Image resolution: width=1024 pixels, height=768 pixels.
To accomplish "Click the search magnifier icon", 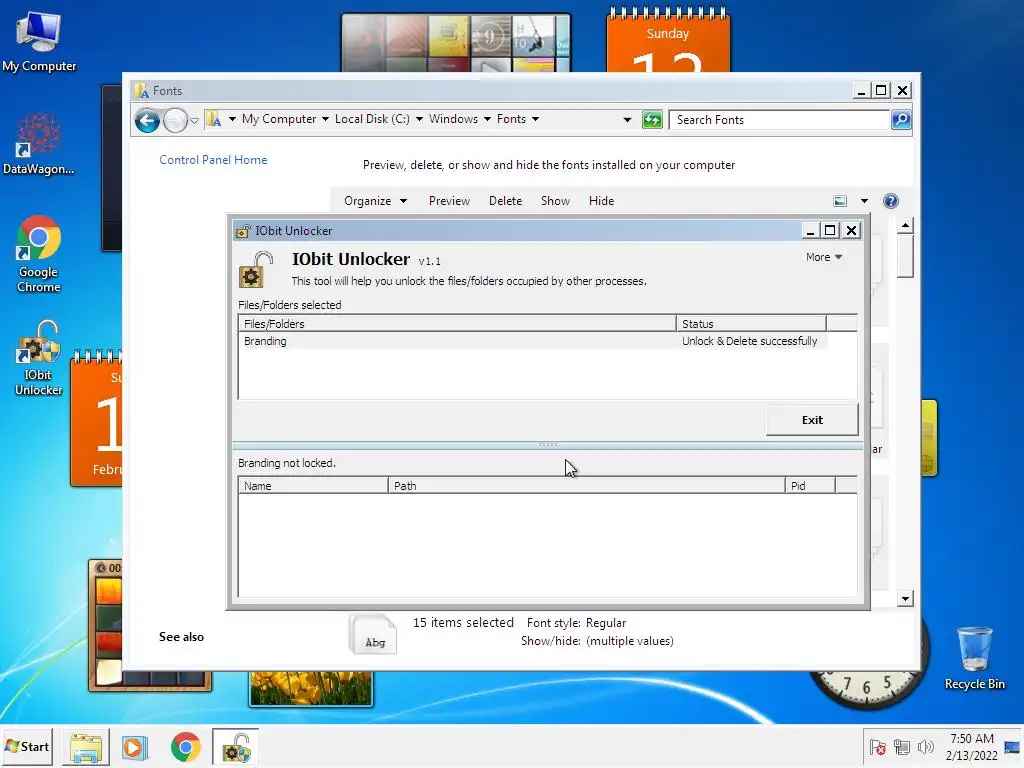I will point(901,120).
